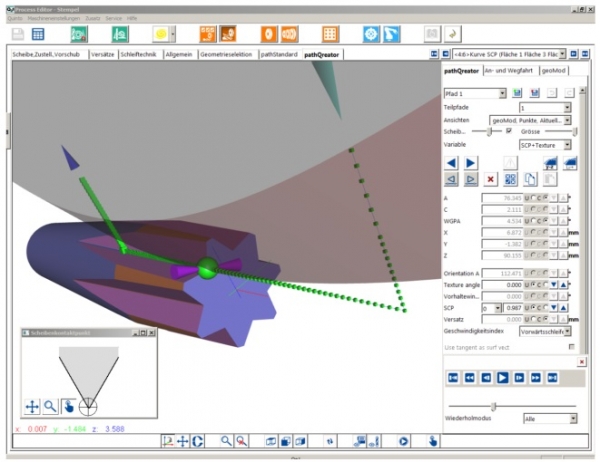
Task: Open the Pfad 1 dropdown
Action: (x=475, y=93)
